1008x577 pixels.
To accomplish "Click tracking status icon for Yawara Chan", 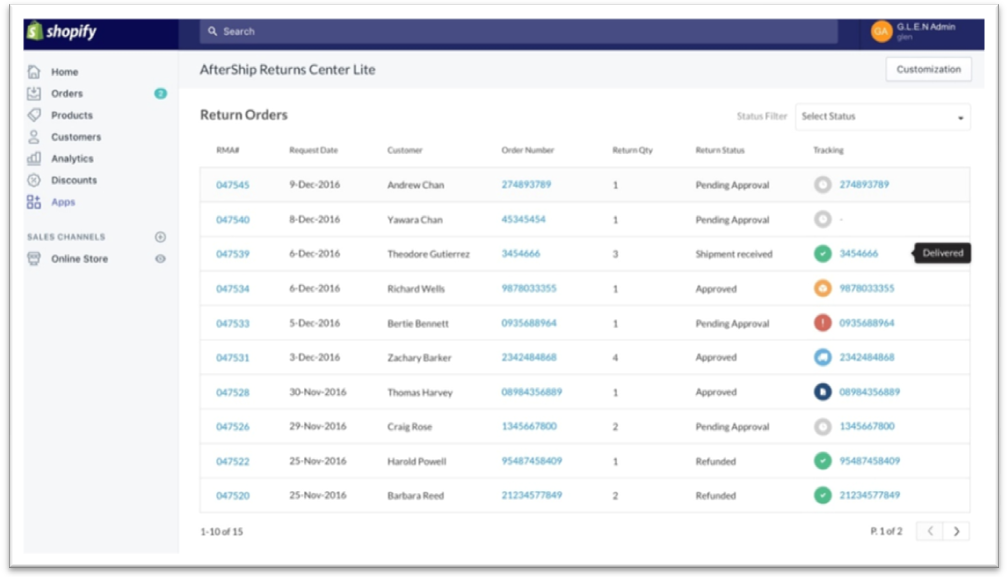I will click(x=822, y=219).
